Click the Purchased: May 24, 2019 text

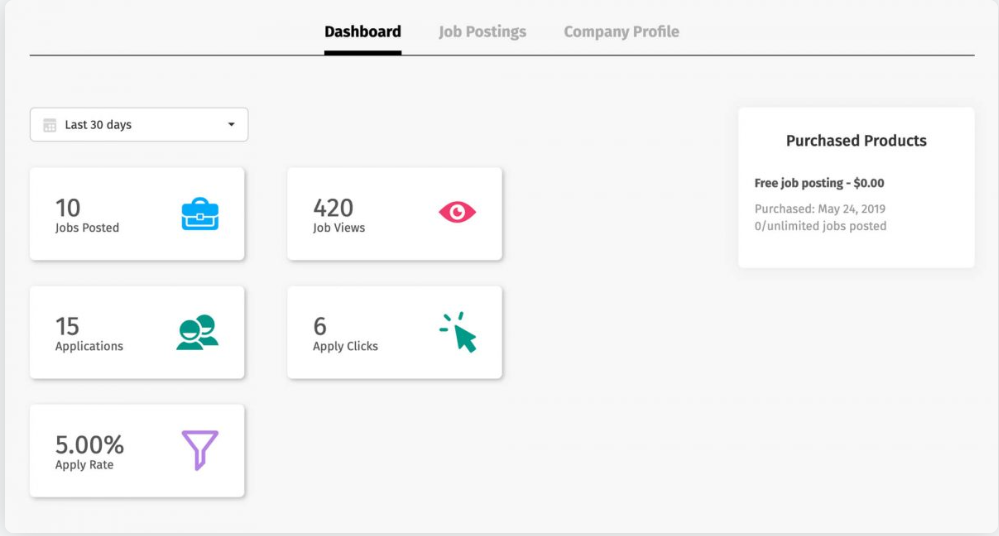click(x=819, y=209)
